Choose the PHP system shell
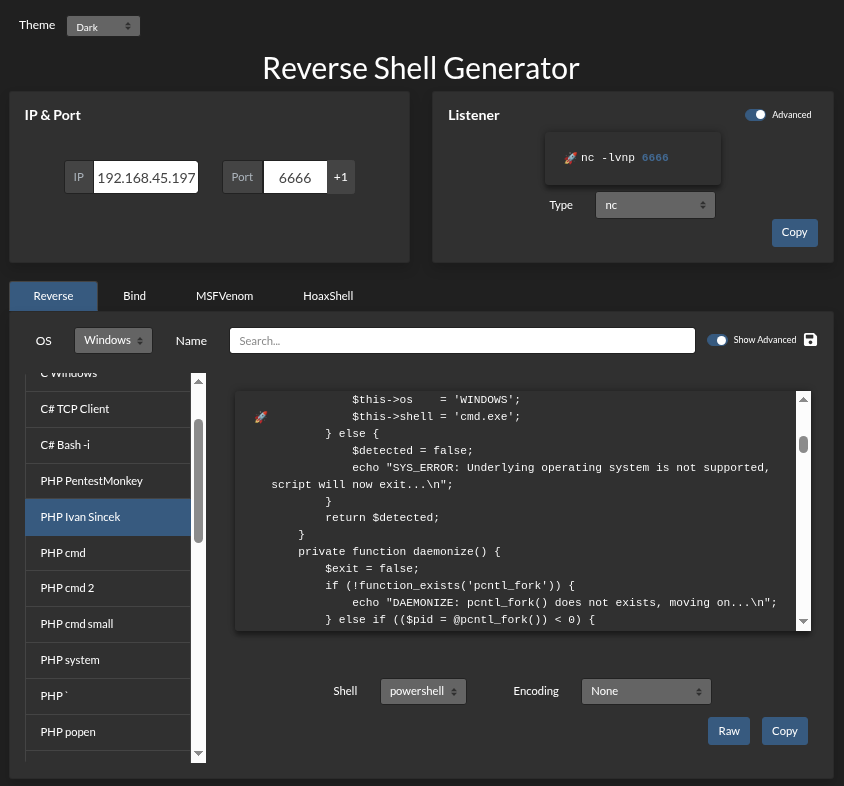The height and width of the screenshot is (786, 844). coord(108,661)
